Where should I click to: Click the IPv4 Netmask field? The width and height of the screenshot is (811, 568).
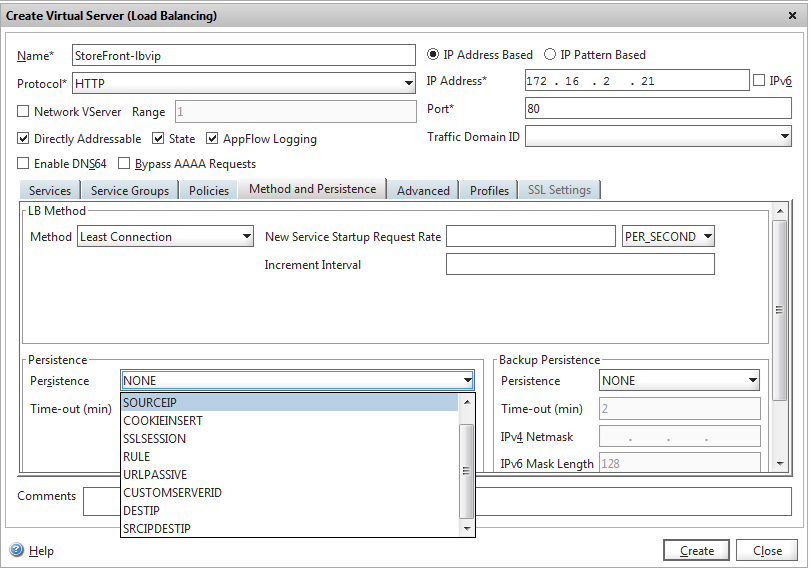pos(680,436)
